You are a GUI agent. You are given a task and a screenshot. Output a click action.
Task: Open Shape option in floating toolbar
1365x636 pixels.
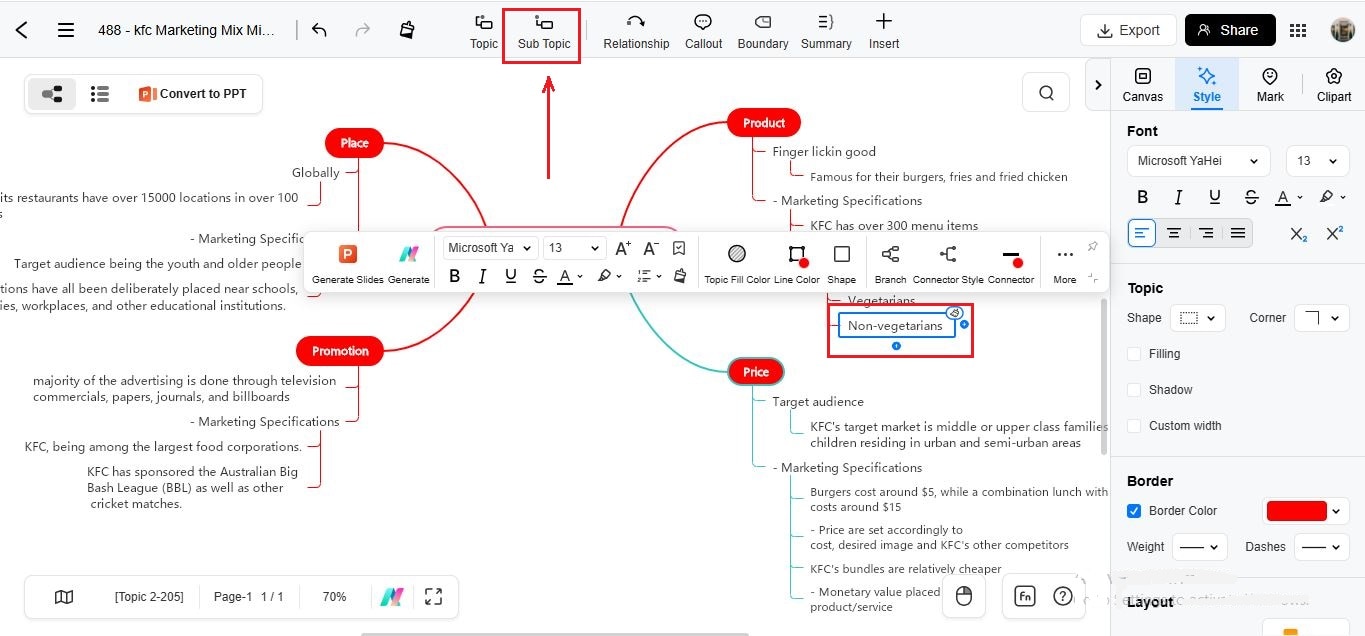click(x=842, y=264)
